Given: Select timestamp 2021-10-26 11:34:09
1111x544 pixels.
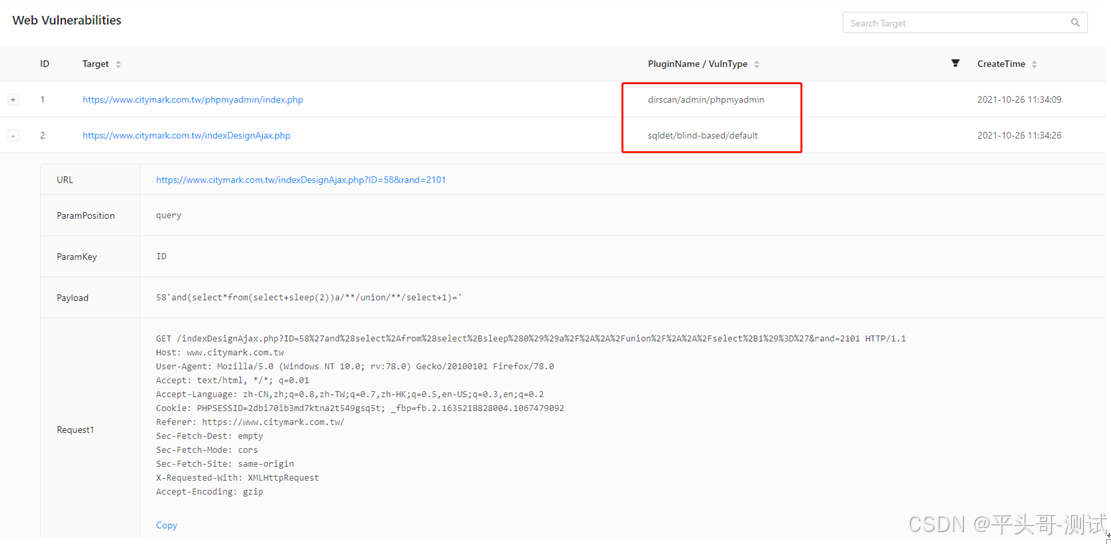Looking at the screenshot, I should 1019,100.
